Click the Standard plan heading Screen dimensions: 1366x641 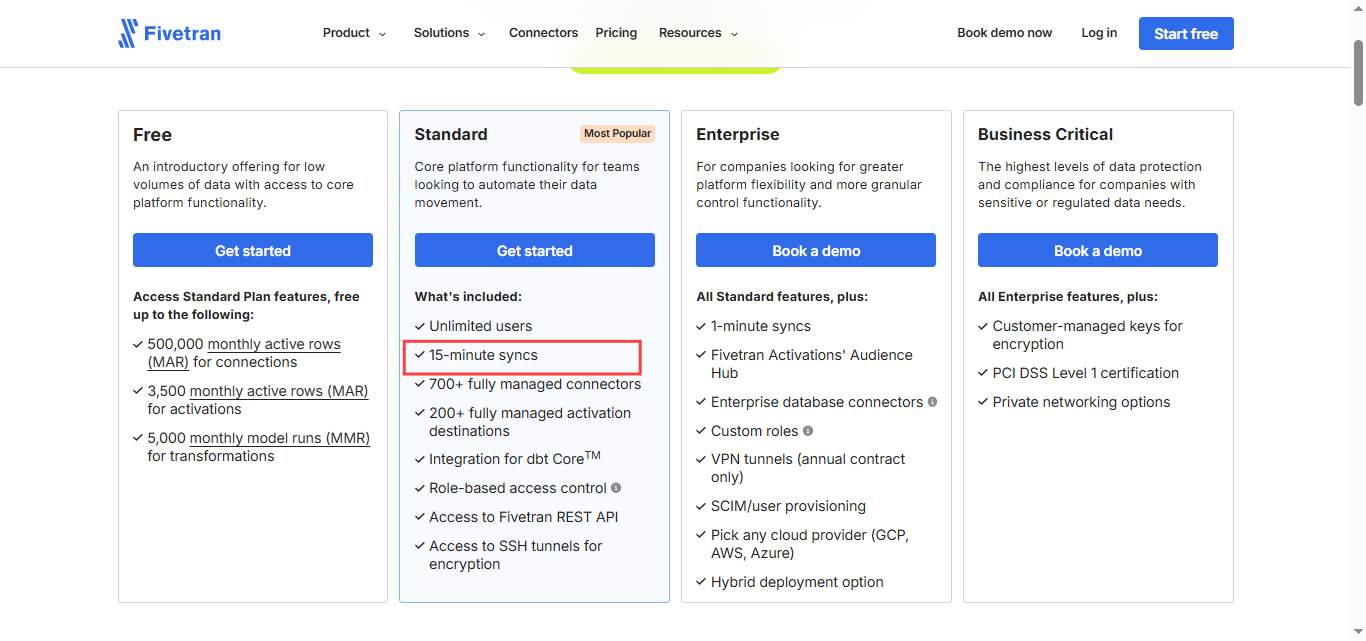tap(451, 134)
